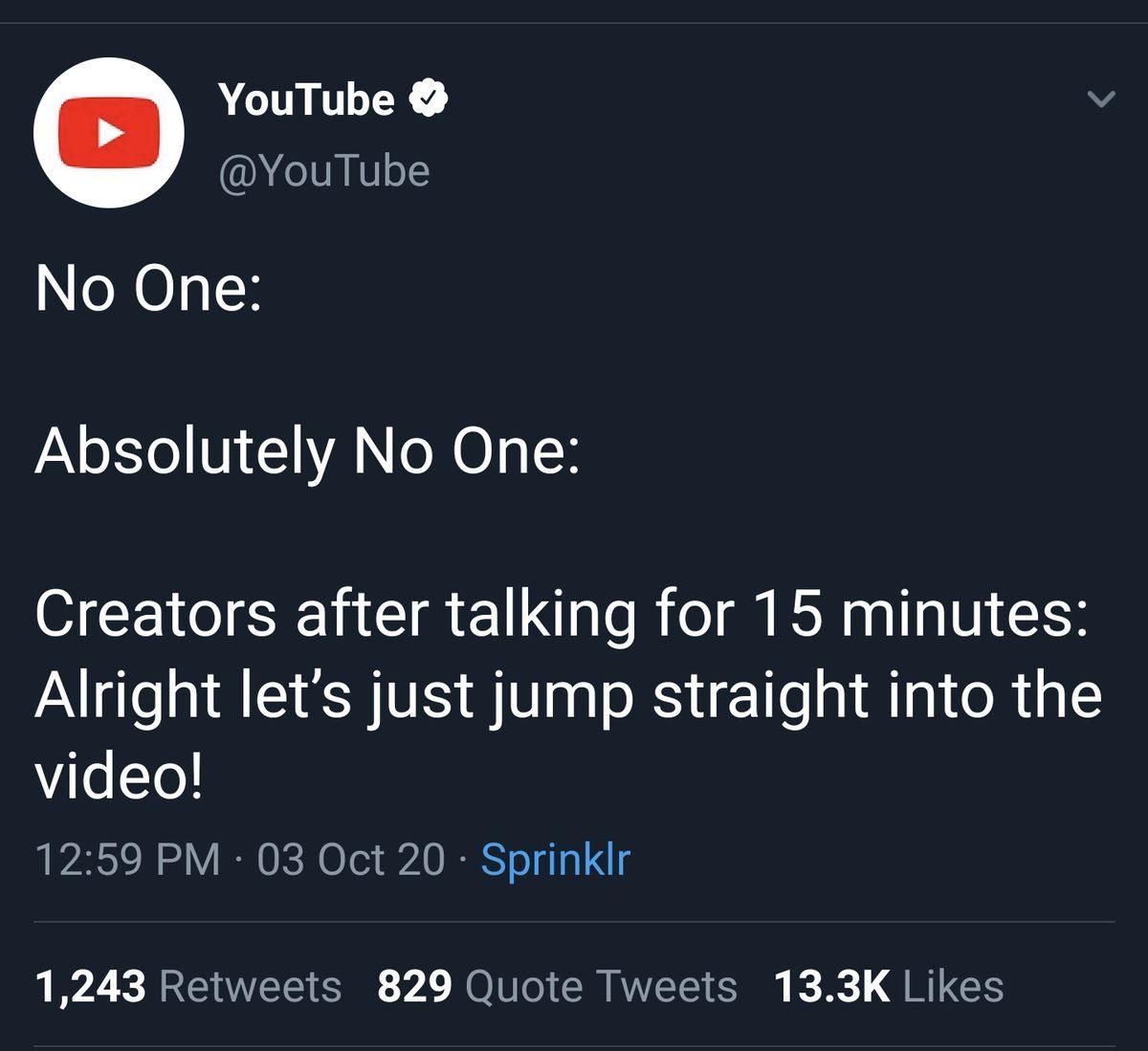1148x1051 pixels.
Task: Open the Sprinklr source link
Action: click(x=556, y=862)
